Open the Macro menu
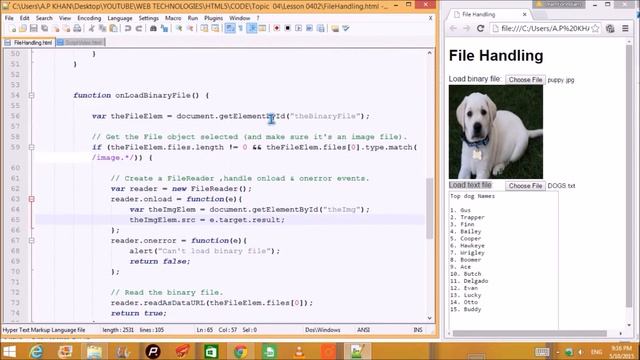Image resolution: width=640 pixels, height=360 pixels. tap(173, 18)
